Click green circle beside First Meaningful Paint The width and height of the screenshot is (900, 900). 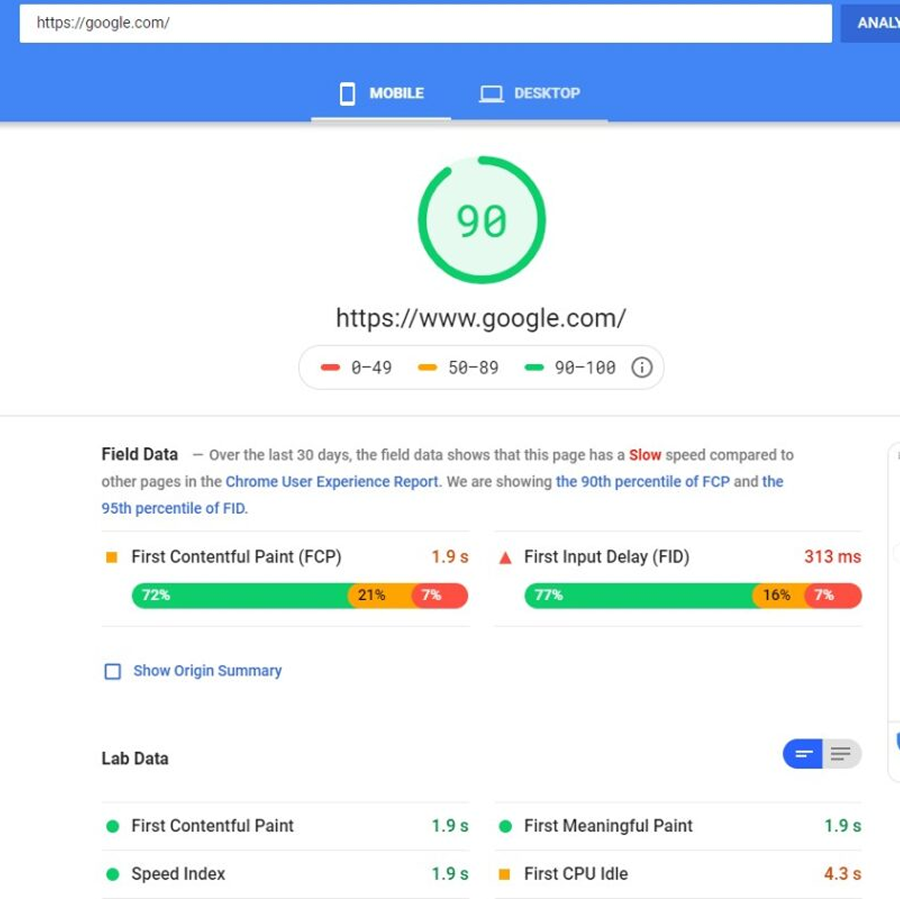(x=505, y=826)
